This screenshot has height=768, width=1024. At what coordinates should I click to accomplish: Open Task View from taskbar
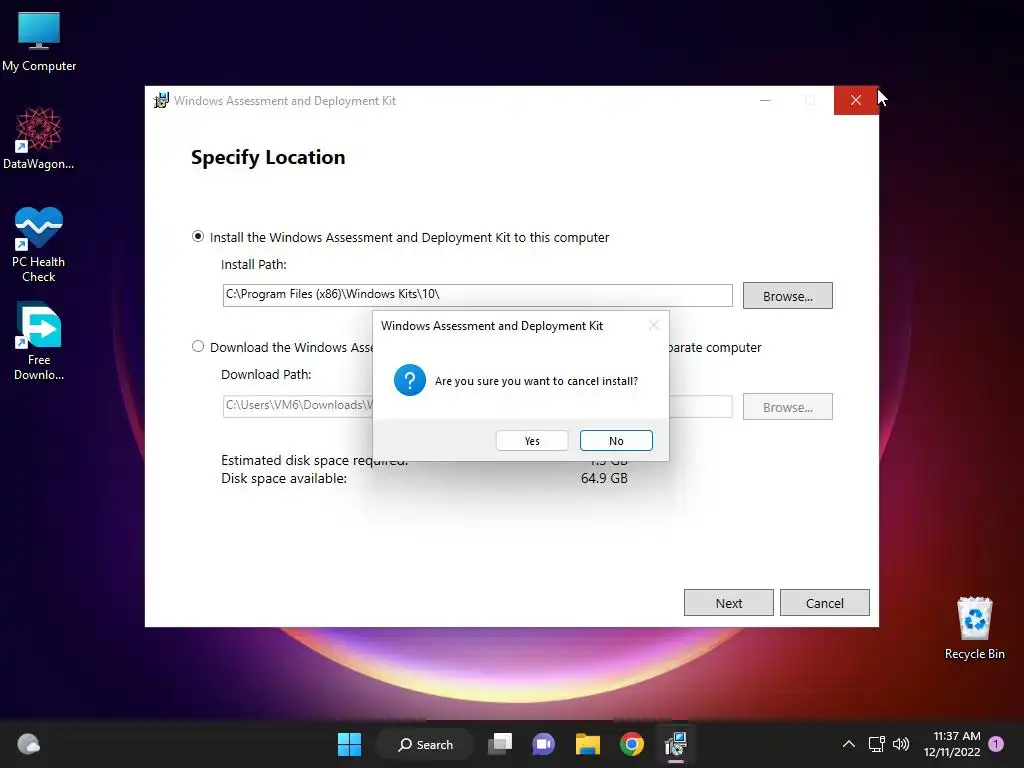point(501,744)
